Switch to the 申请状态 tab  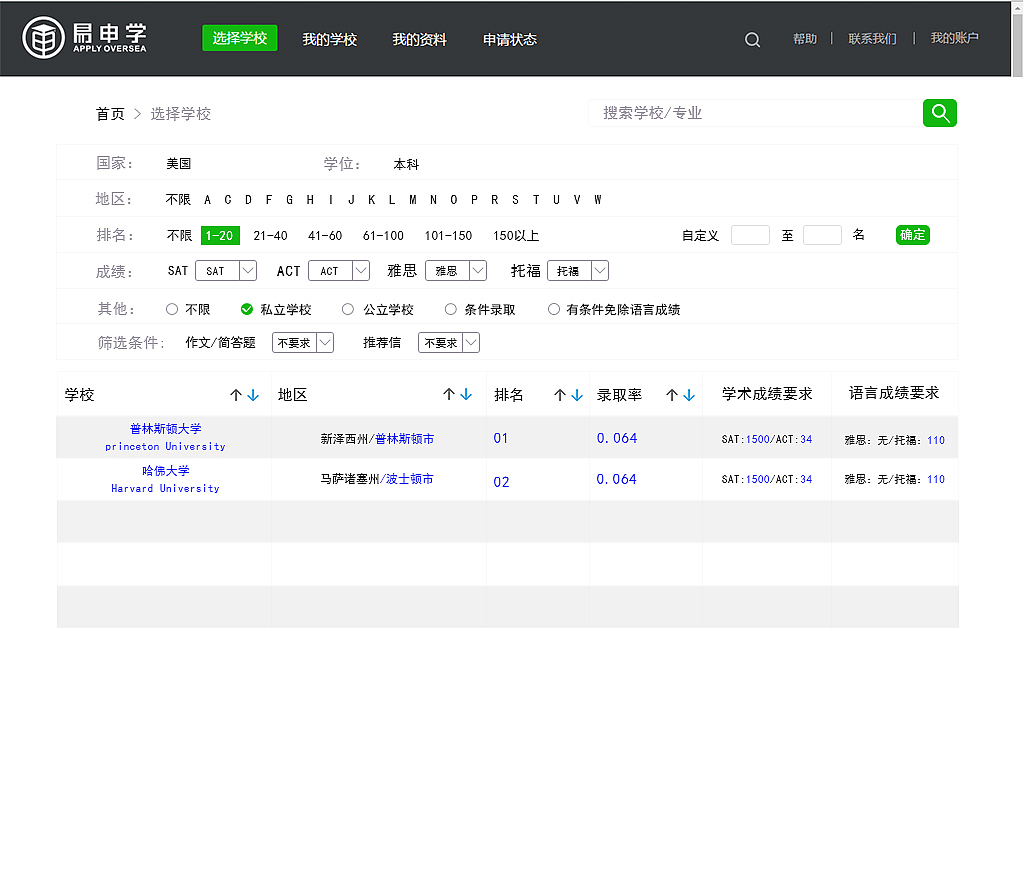point(510,39)
